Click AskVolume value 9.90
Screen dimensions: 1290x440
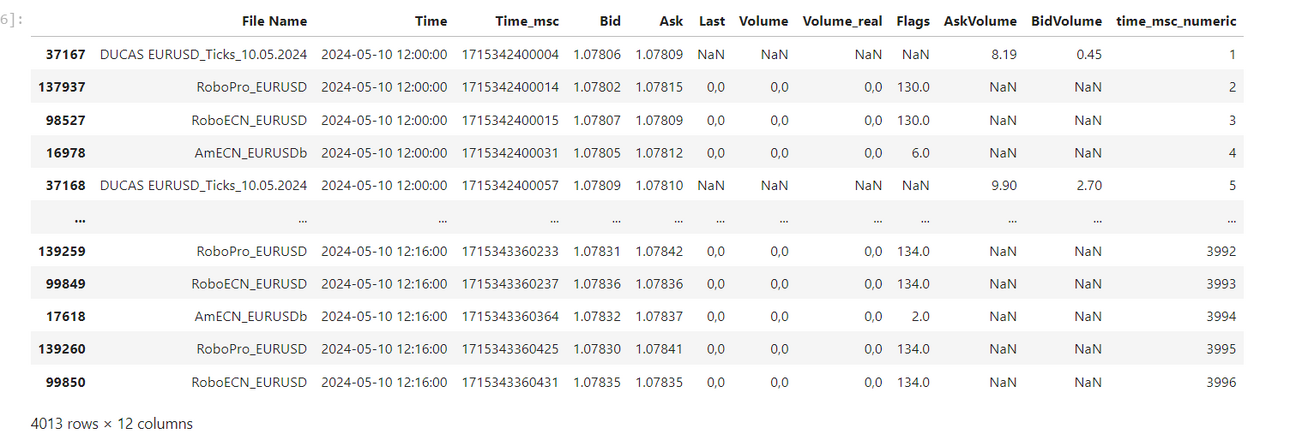tap(1004, 185)
